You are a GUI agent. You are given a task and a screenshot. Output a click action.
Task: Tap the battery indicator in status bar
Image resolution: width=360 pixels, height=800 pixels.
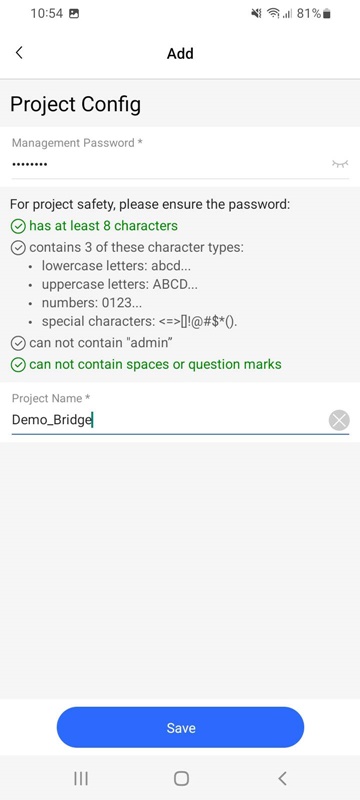coord(327,14)
